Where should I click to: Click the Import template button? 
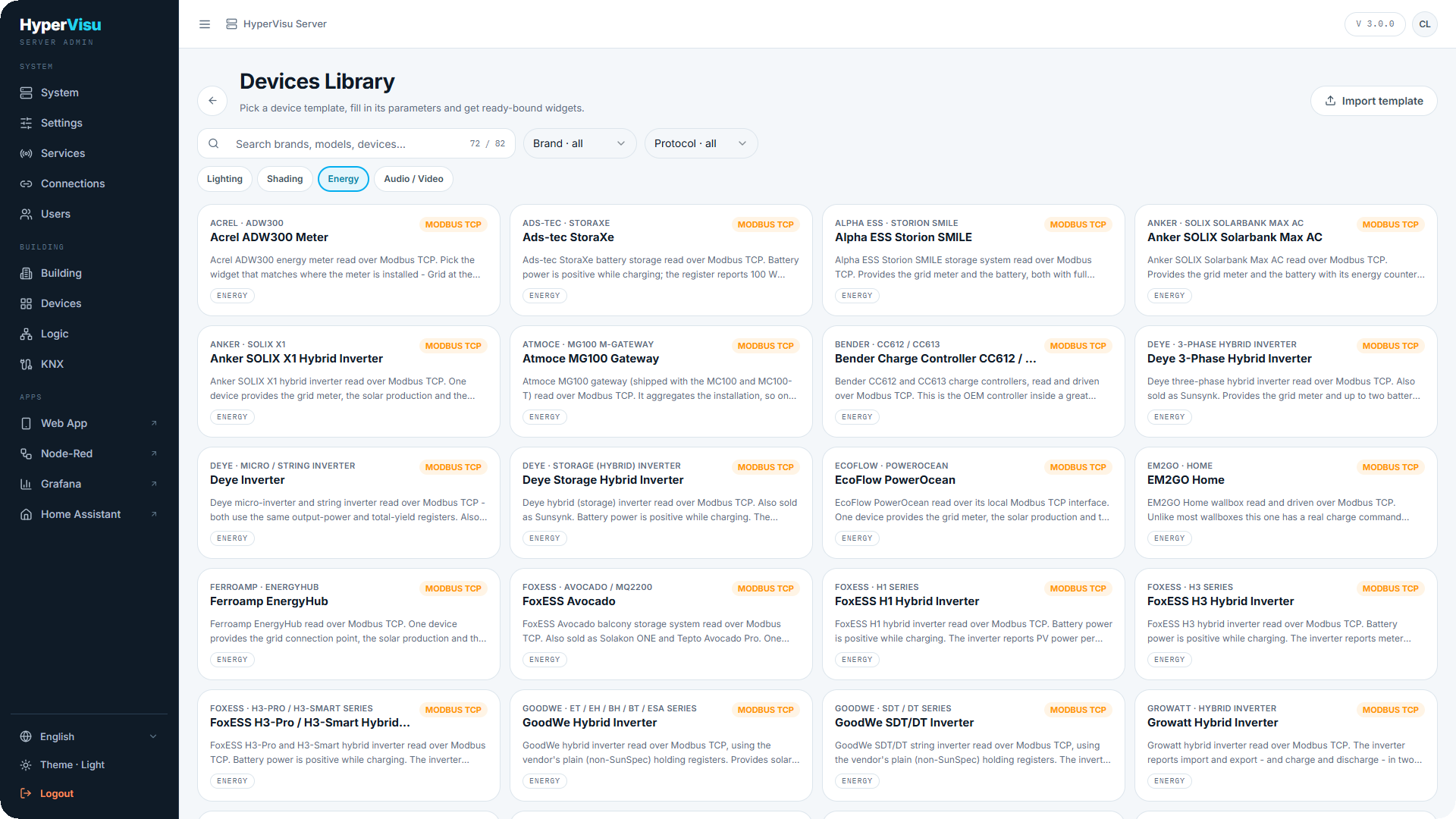tap(1373, 101)
